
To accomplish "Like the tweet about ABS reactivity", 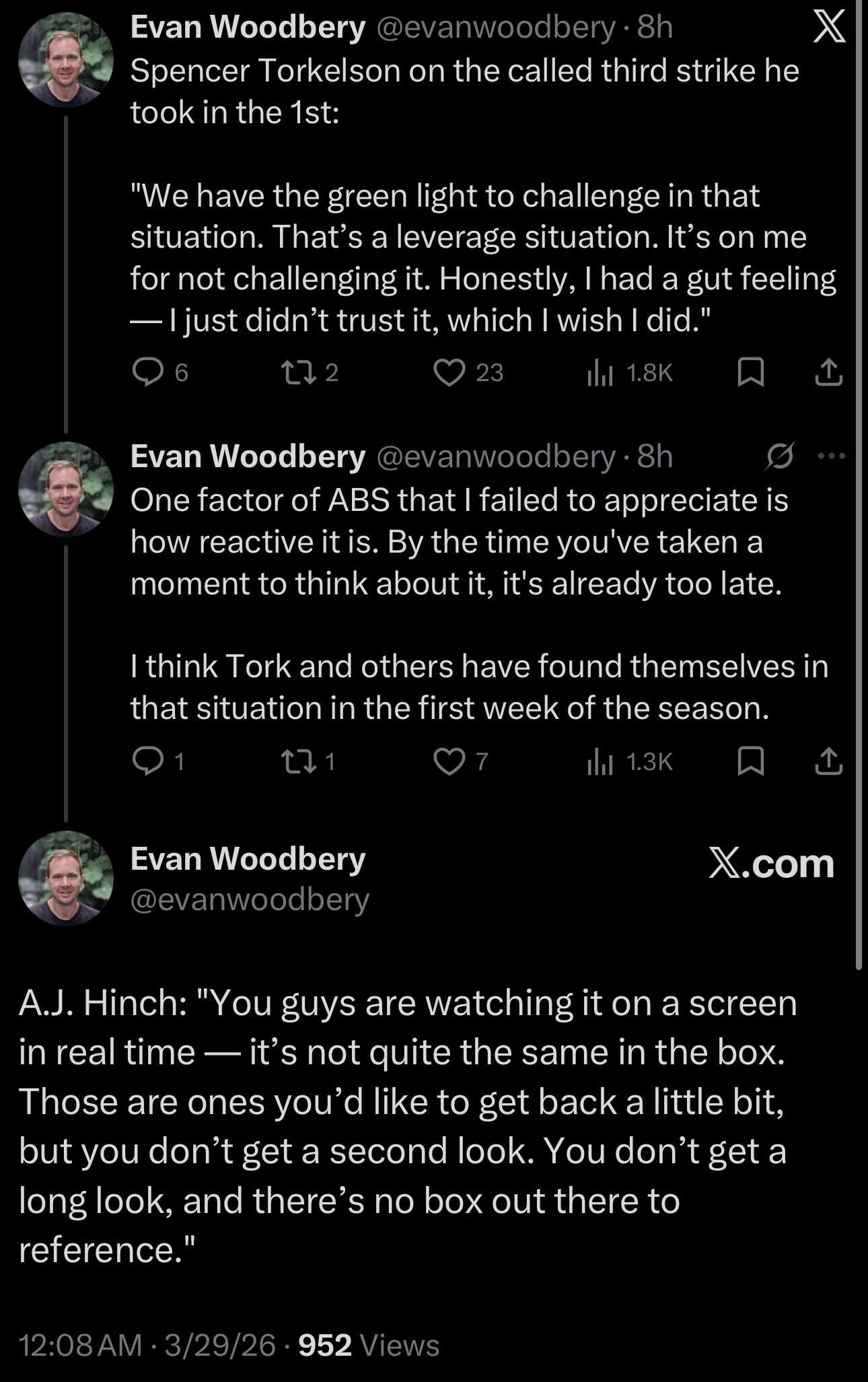I will click(449, 761).
